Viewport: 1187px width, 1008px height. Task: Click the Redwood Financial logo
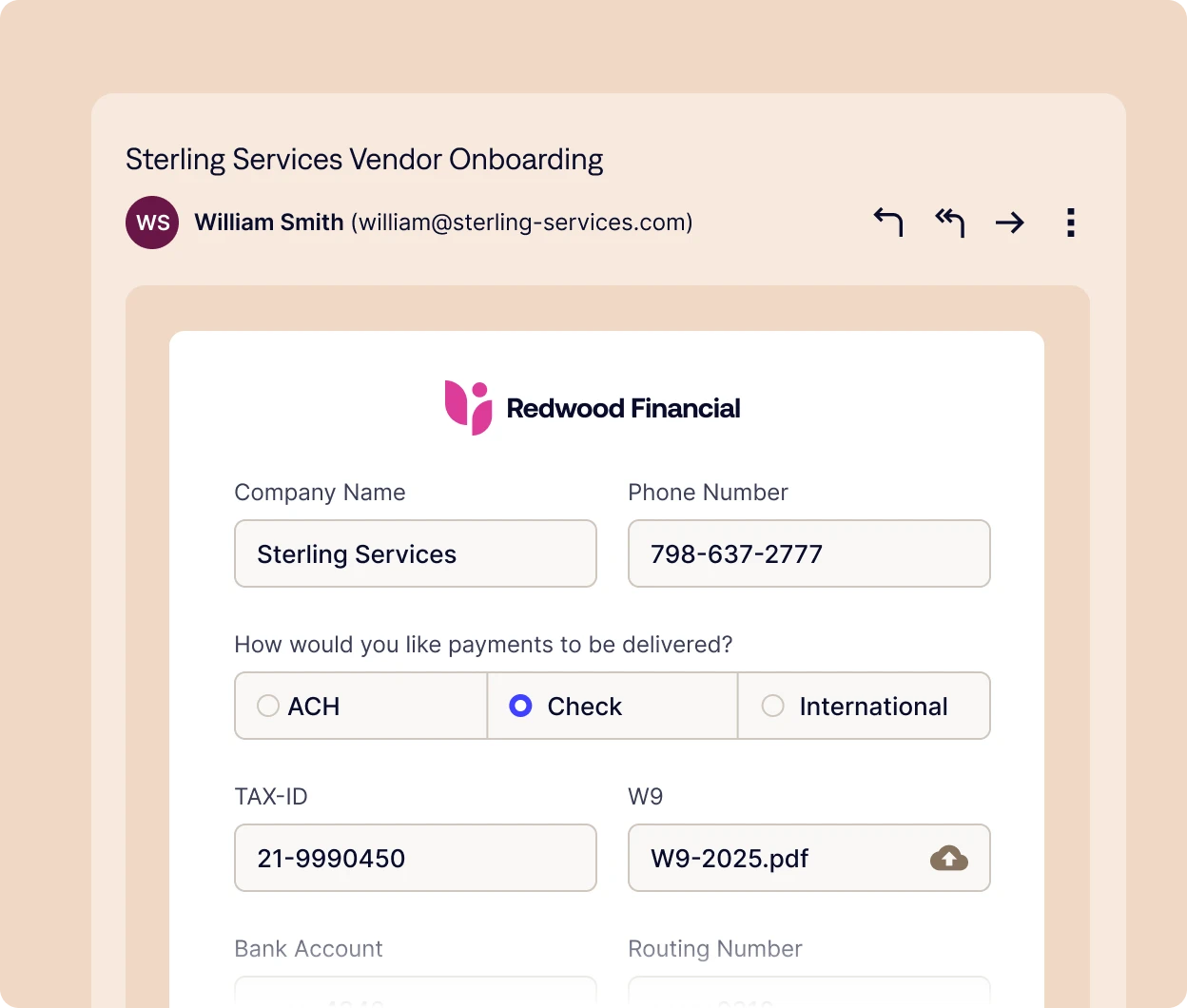(x=468, y=408)
